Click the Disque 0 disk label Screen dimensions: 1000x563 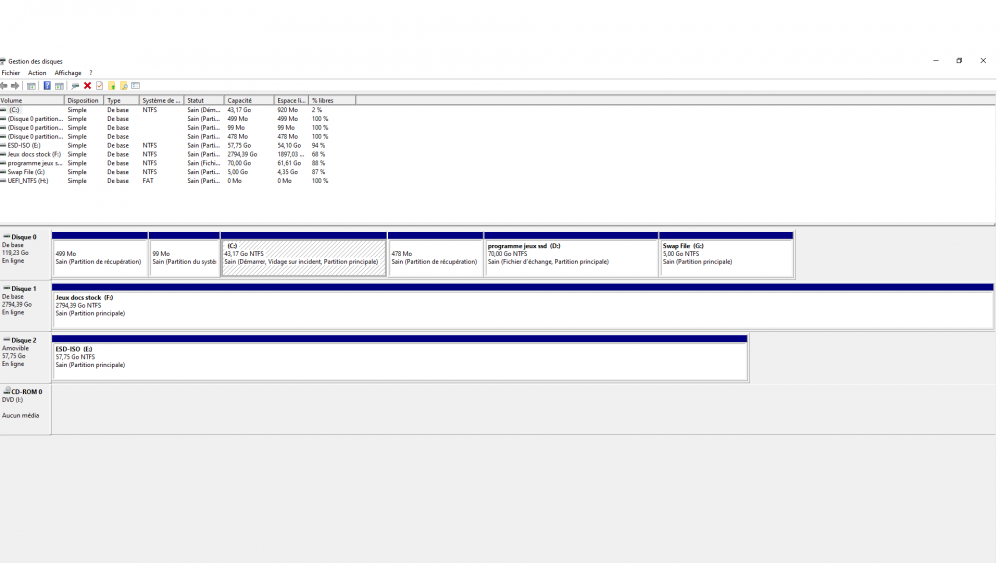26,254
